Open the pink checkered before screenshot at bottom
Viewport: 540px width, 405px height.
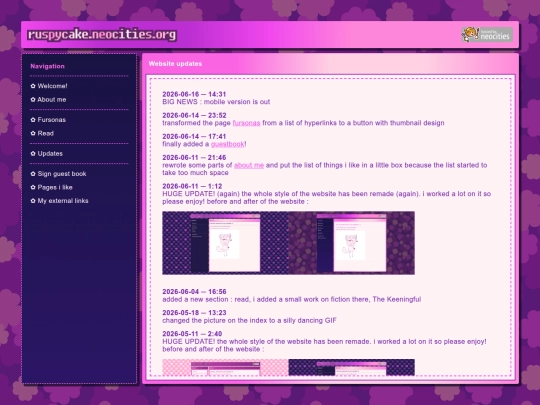[225, 367]
